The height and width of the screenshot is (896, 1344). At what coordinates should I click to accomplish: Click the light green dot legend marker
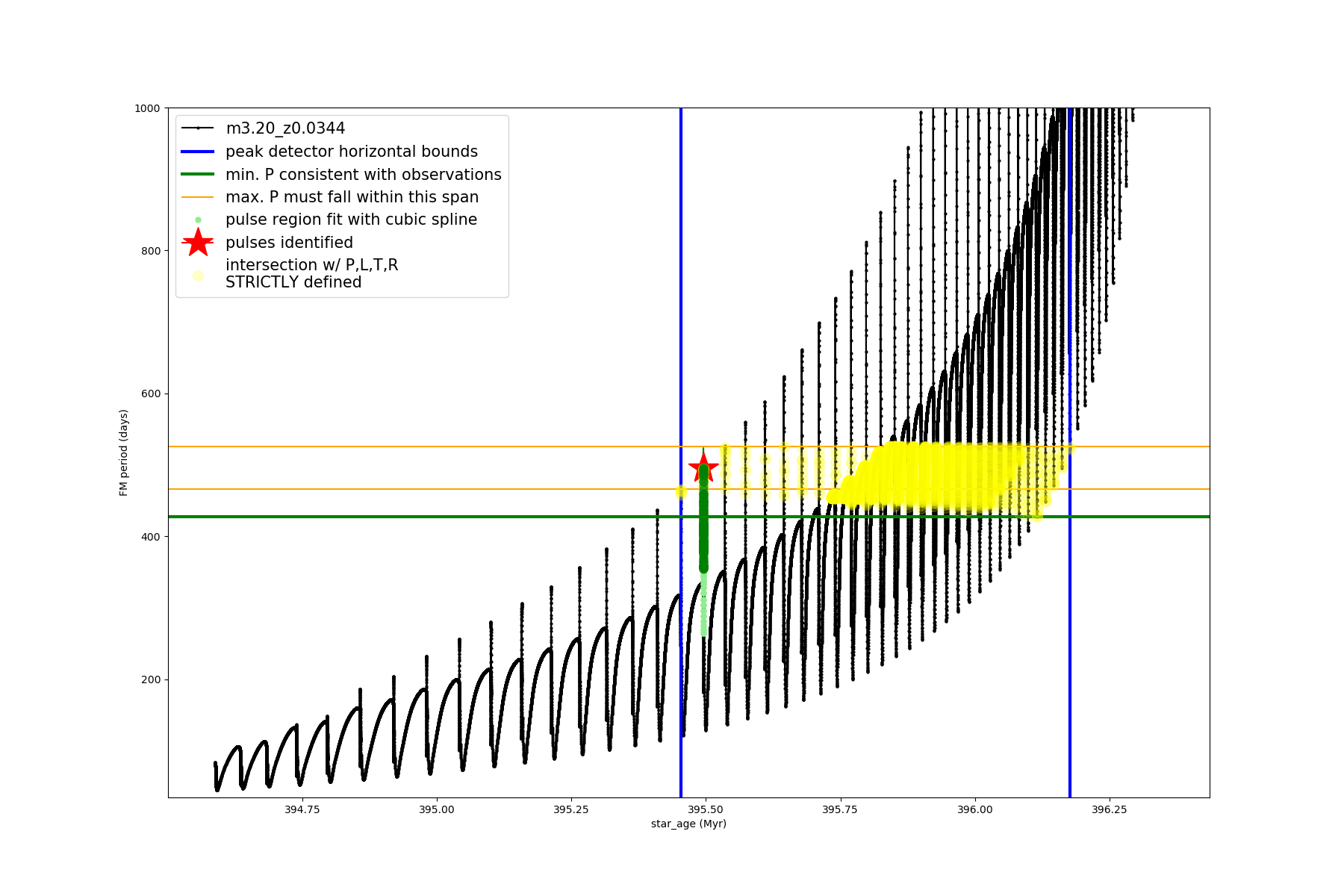click(x=198, y=220)
